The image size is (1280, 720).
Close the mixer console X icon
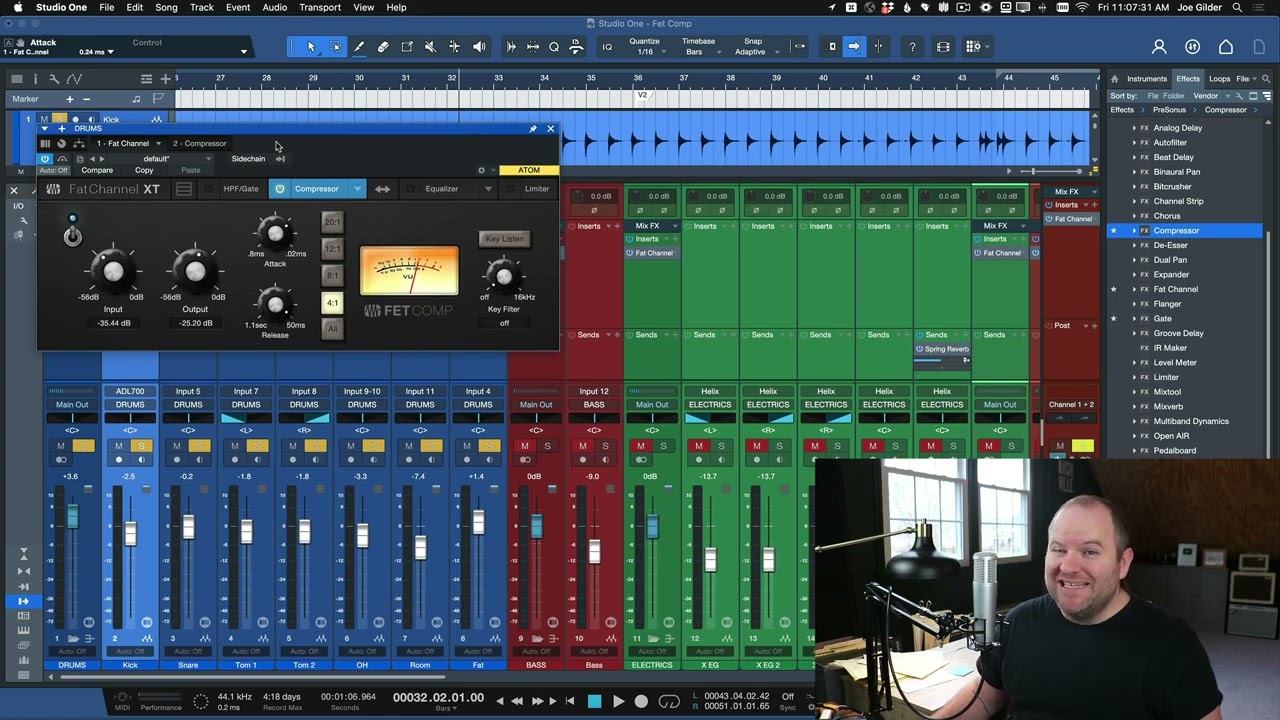click(14, 190)
